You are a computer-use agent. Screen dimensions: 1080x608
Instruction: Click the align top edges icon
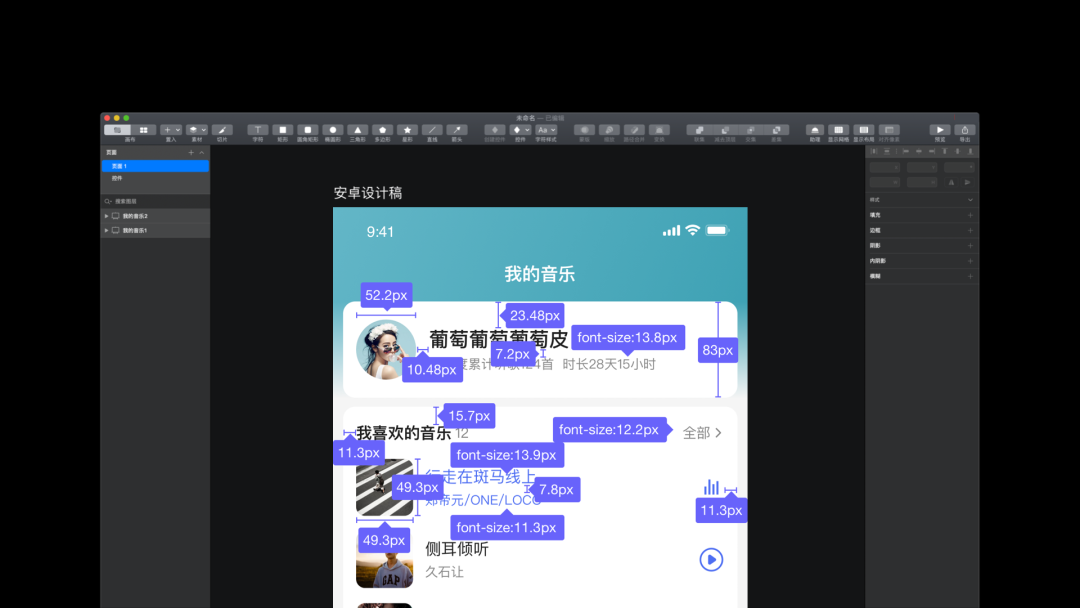[x=945, y=151]
